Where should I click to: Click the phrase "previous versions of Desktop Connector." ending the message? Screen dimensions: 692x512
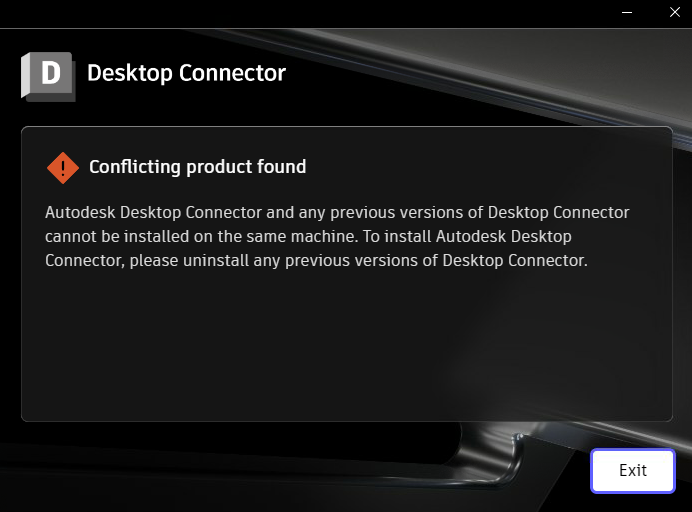pos(436,260)
